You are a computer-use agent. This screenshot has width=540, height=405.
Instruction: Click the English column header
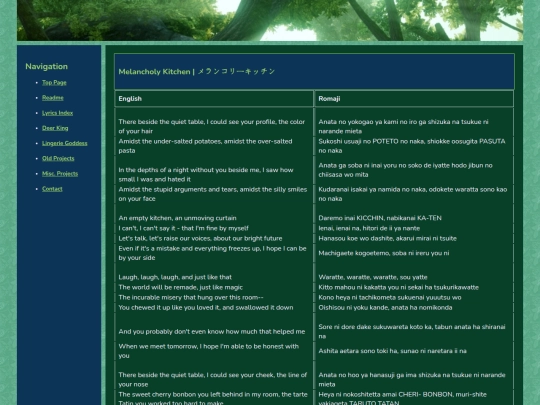[130, 99]
